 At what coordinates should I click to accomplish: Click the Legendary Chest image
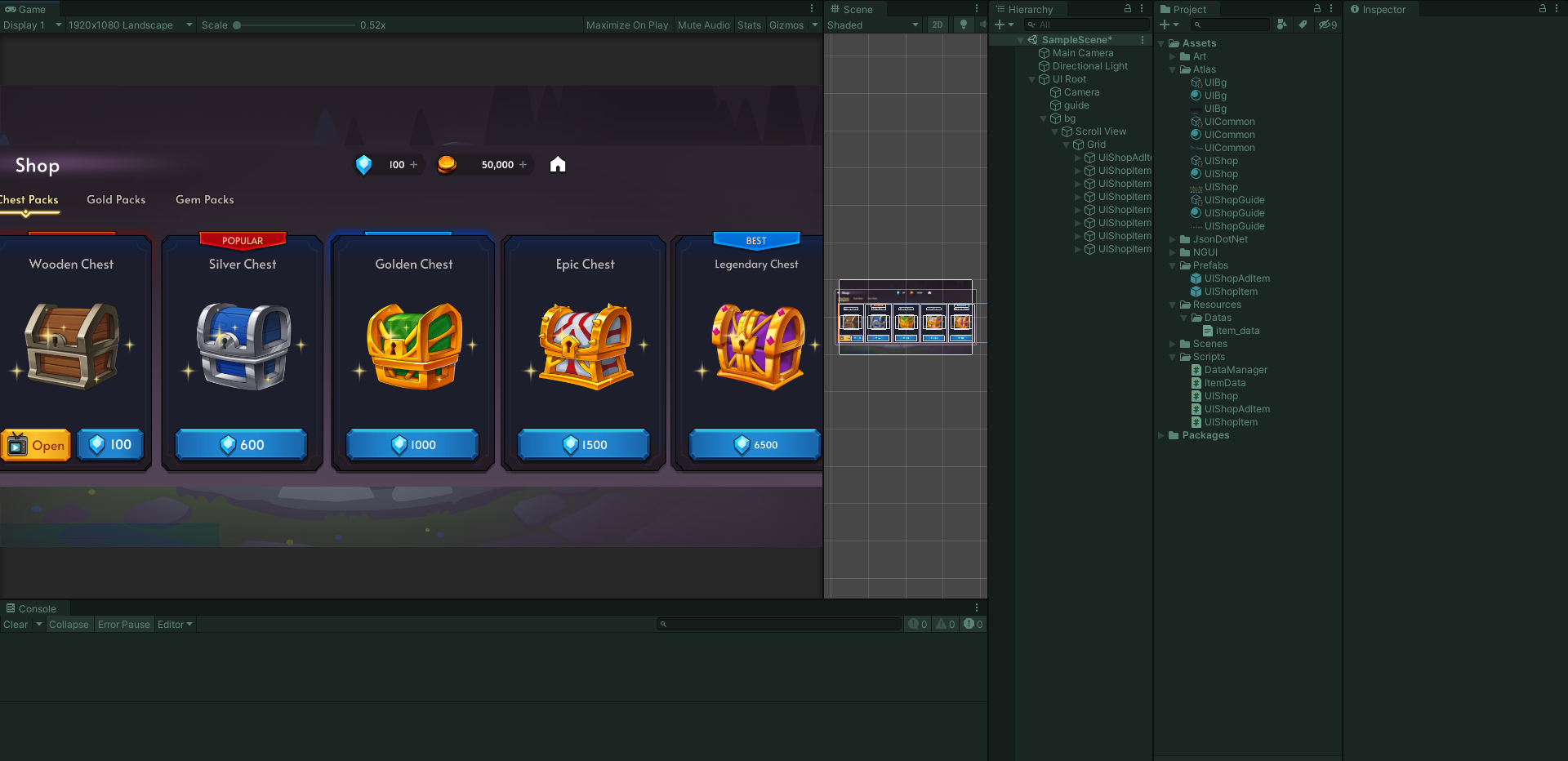758,346
